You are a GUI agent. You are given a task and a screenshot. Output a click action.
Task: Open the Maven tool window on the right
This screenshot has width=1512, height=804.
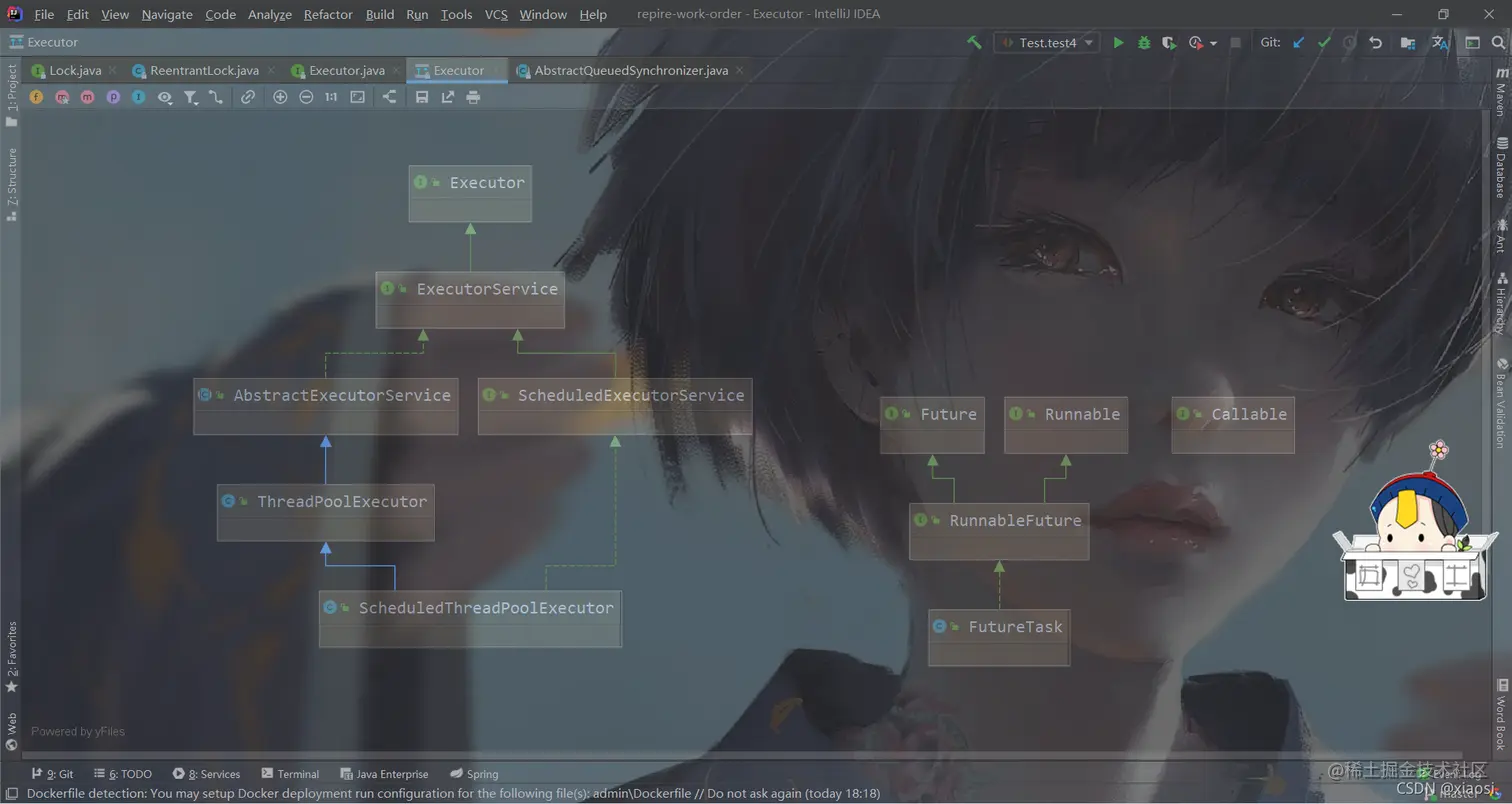[1501, 94]
